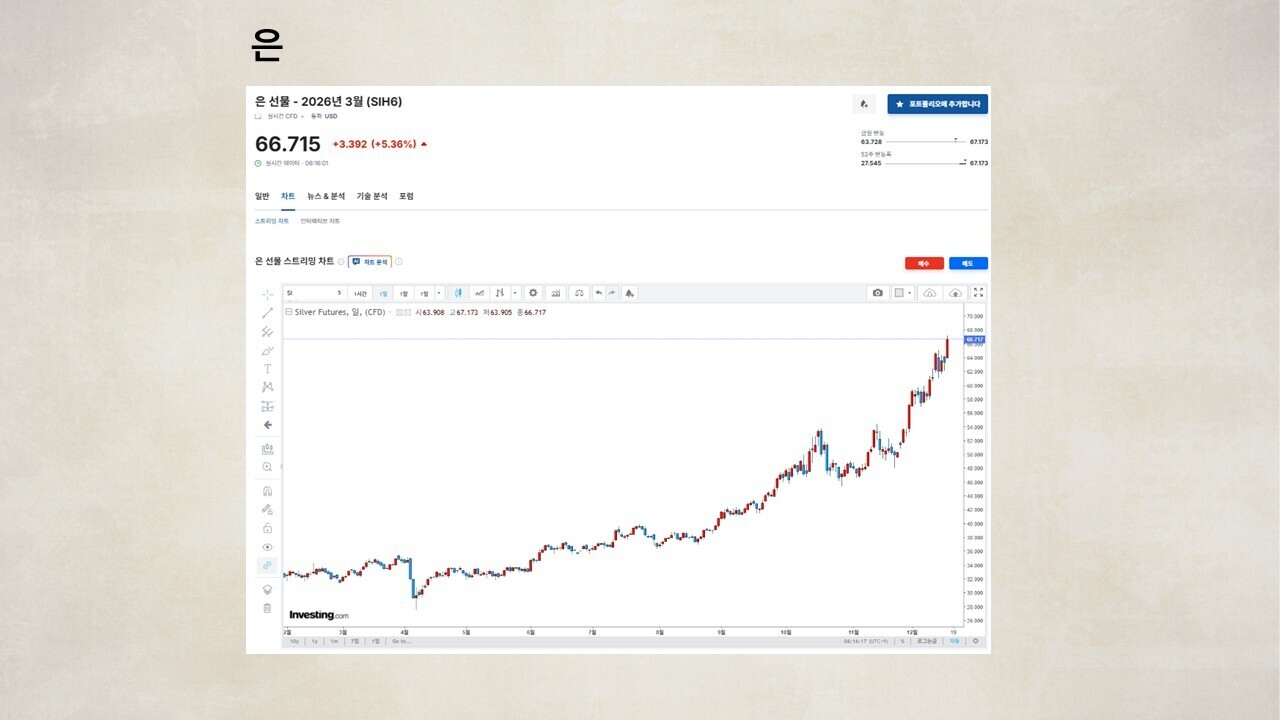The image size is (1280, 720).
Task: Toggle lock all drawings icon
Action: [x=267, y=528]
